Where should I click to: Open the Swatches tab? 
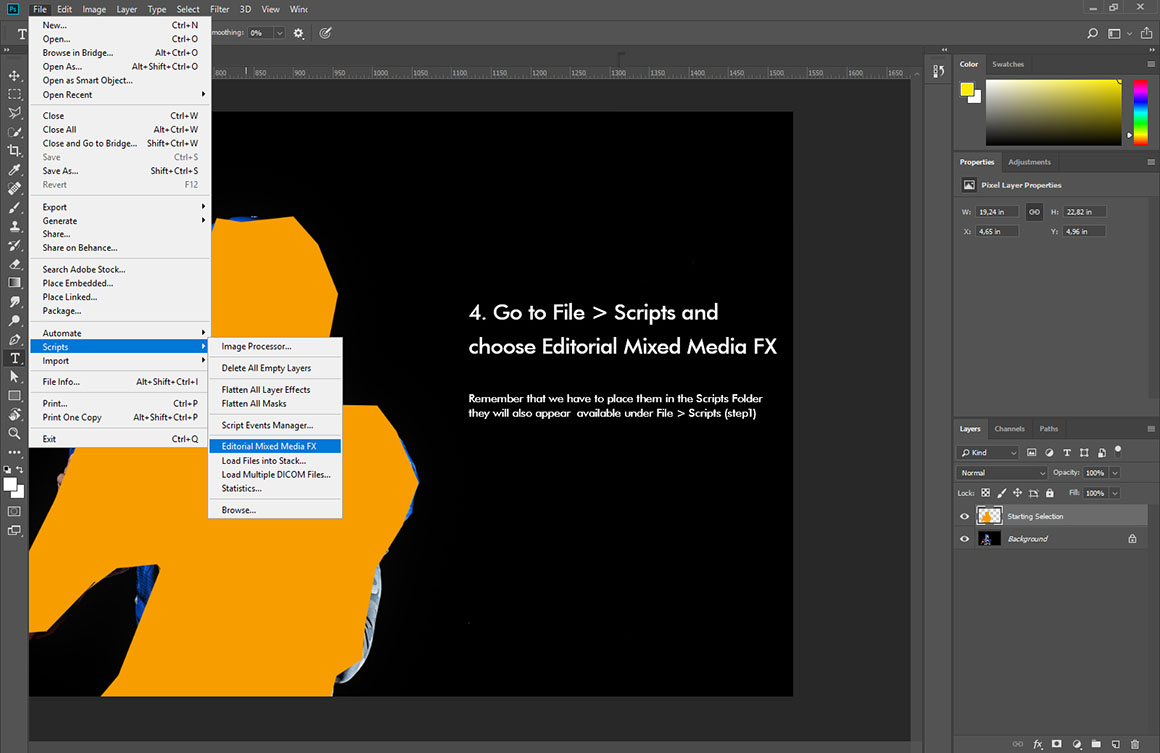point(1008,64)
